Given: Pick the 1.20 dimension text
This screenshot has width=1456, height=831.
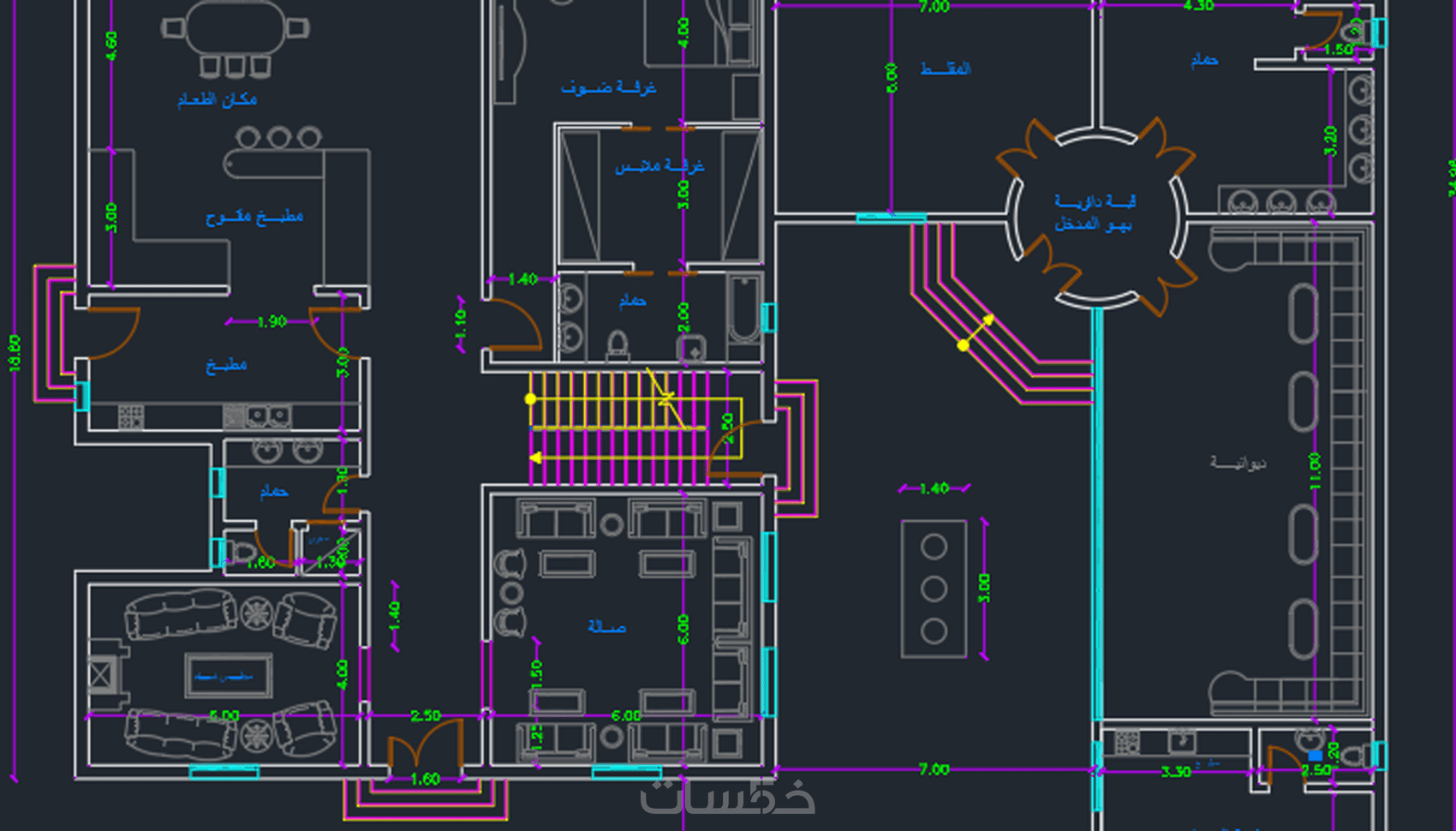Looking at the screenshot, I should click(x=1334, y=754).
